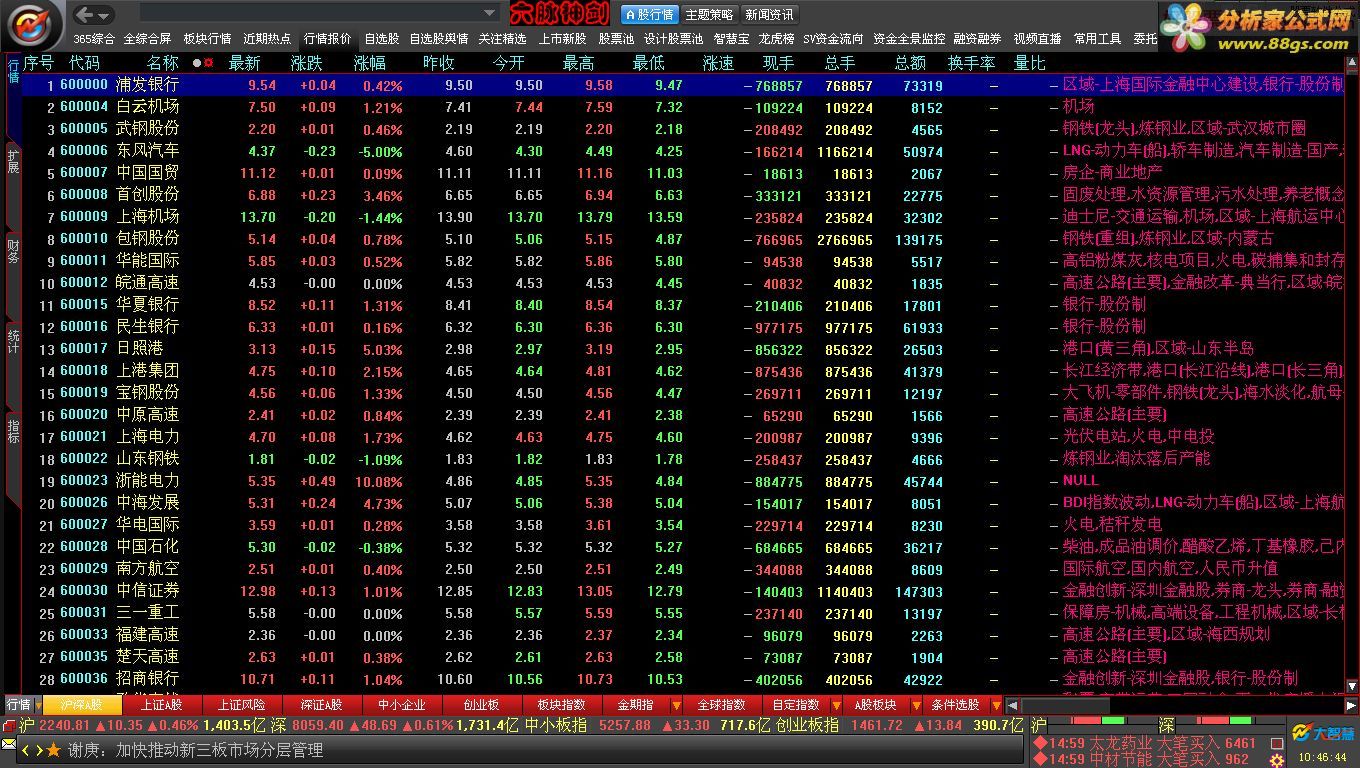Image resolution: width=1360 pixels, height=768 pixels.
Task: Sort by the 换手率 column header
Action: pyautogui.click(x=971, y=63)
